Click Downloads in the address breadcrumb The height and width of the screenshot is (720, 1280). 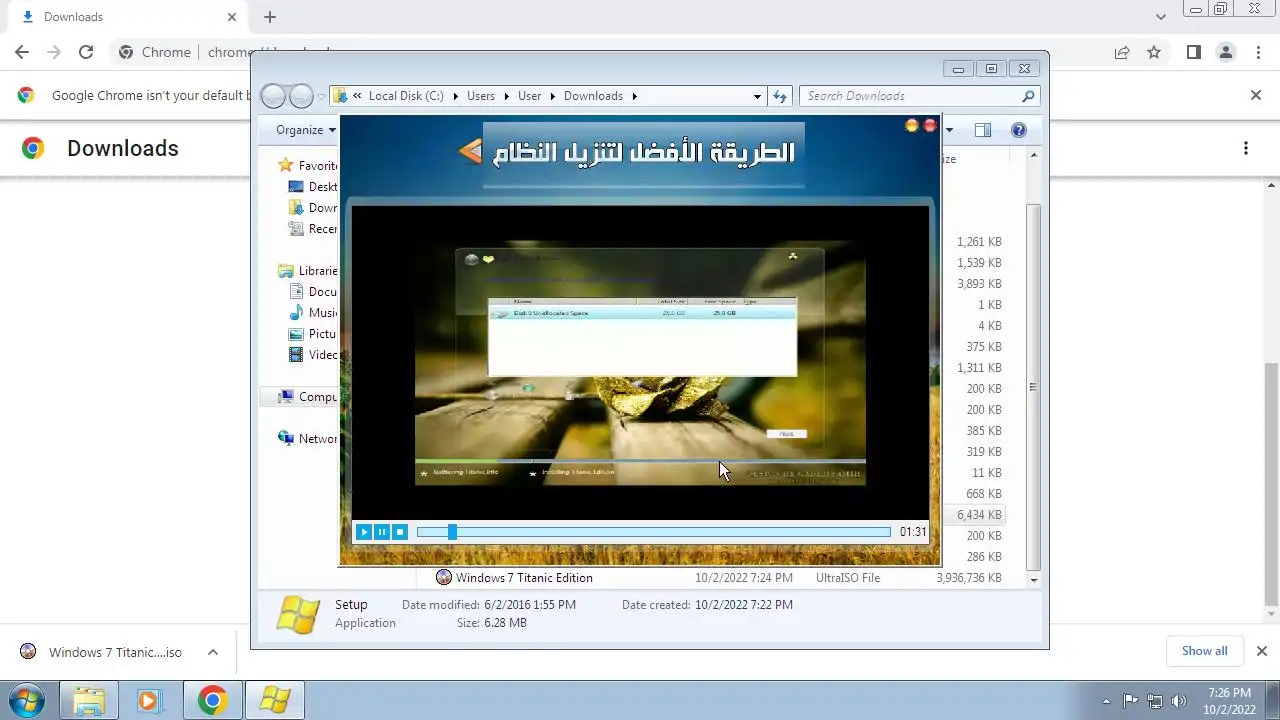point(593,96)
